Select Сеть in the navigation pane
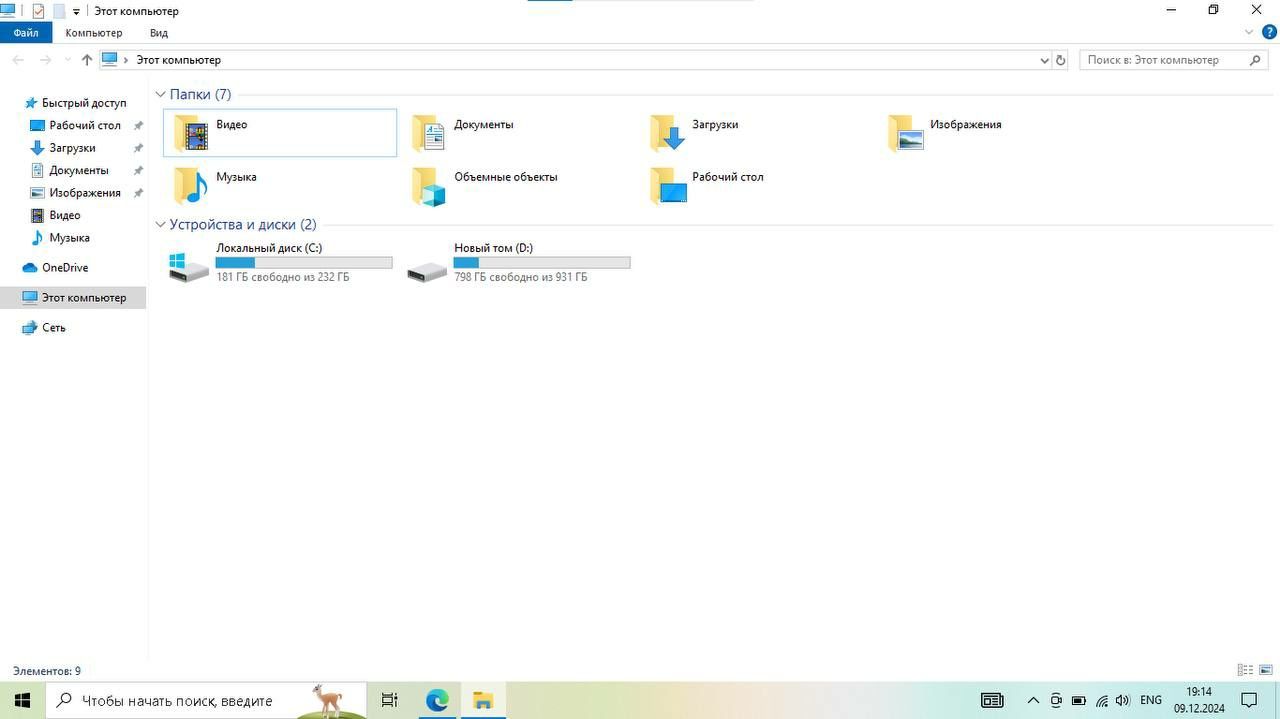Viewport: 1280px width, 719px height. (54, 328)
